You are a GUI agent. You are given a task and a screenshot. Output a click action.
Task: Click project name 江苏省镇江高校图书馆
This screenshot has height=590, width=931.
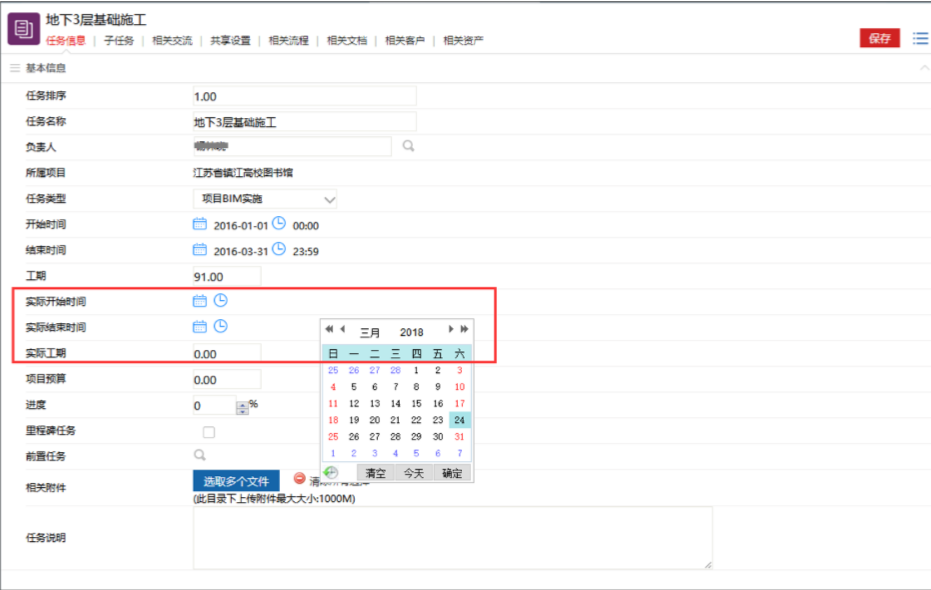tap(243, 173)
